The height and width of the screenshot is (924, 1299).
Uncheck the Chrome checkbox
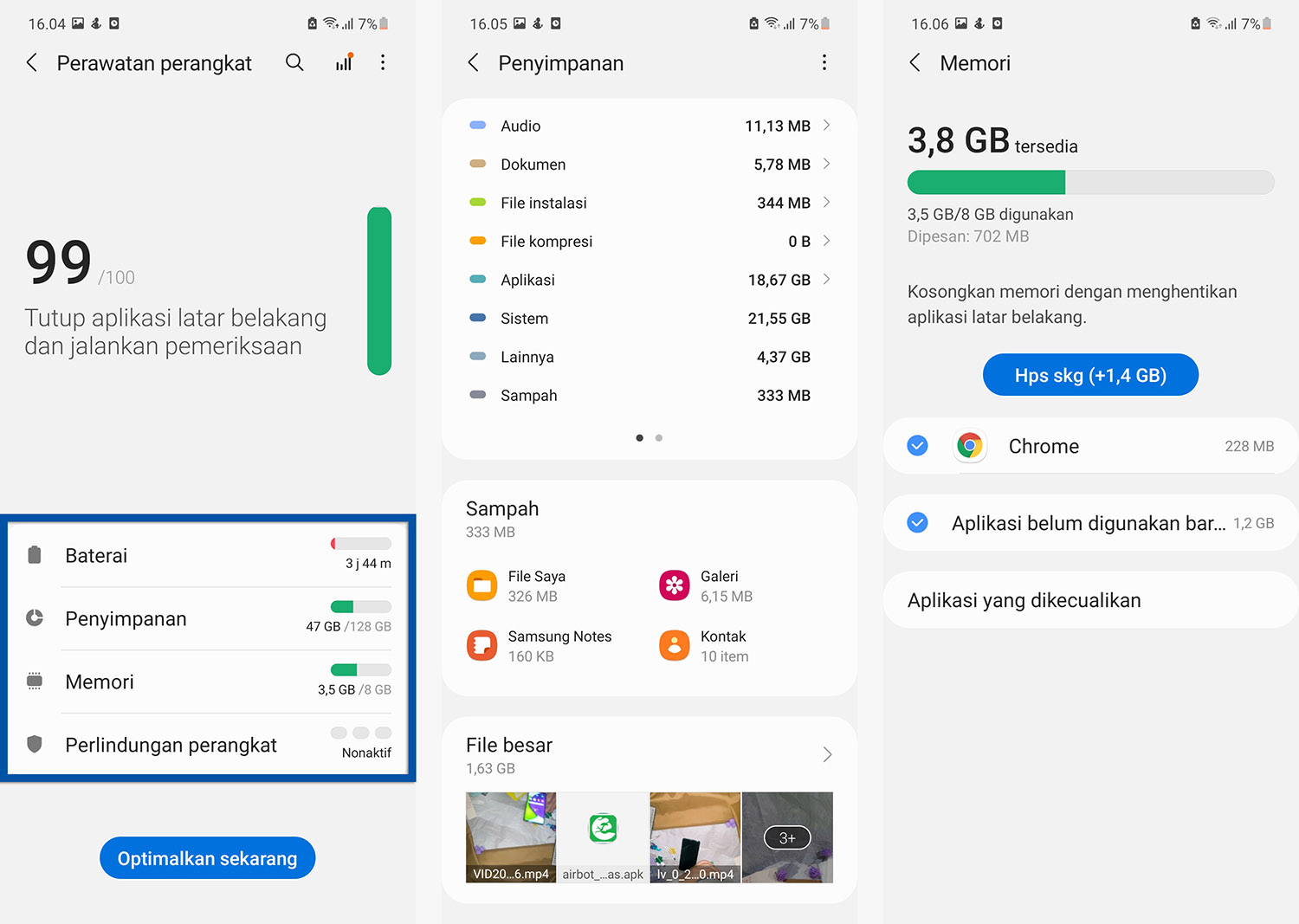coord(917,446)
